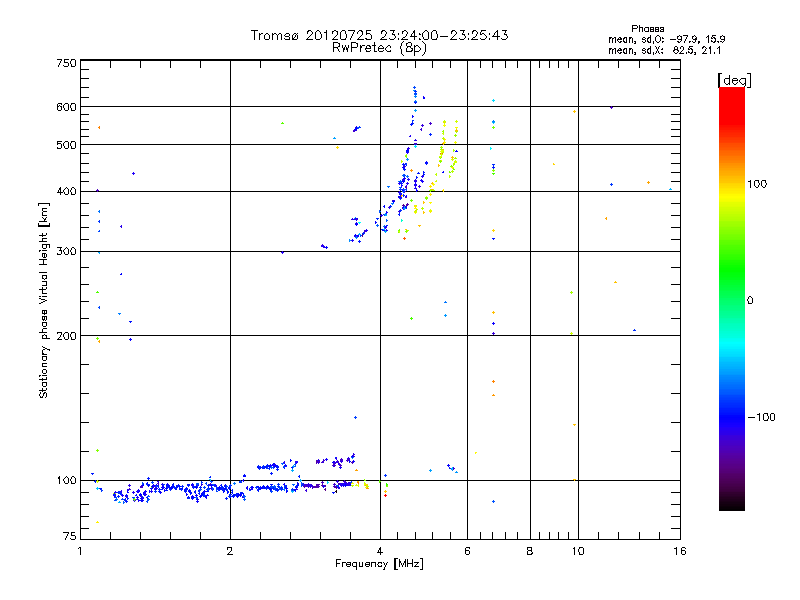800x600 pixels.
Task: Click the plot title 'Tromsø 20120725 23:24:00-23:25:43'
Action: click(x=379, y=35)
